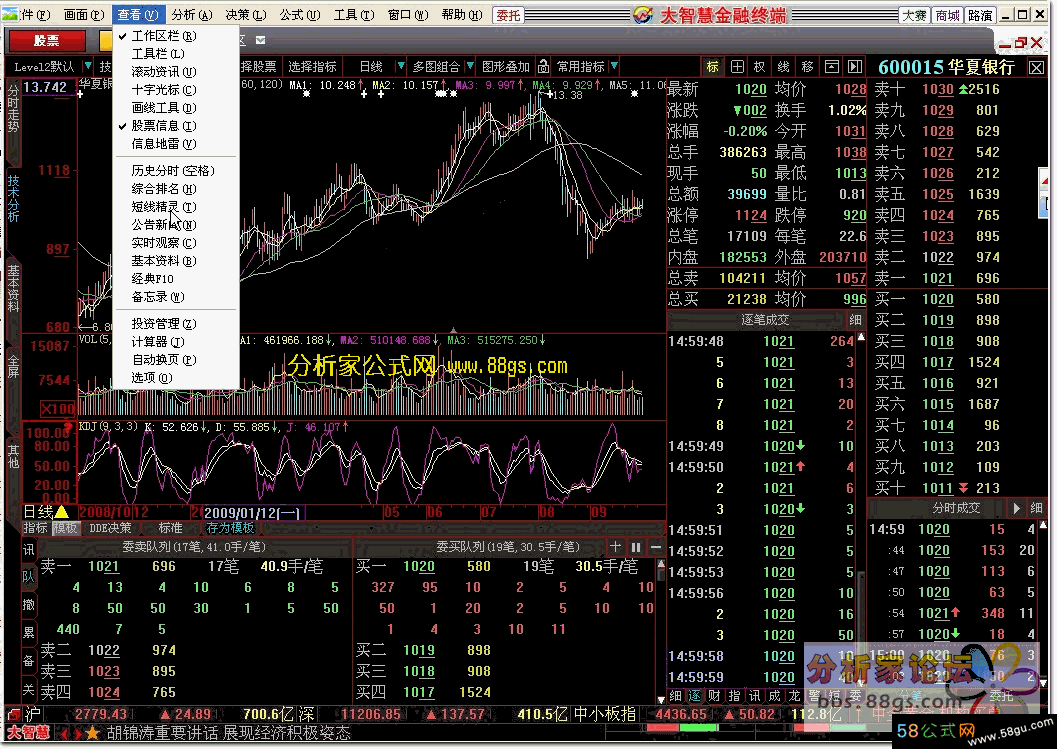
Task: Click the grid layout icon beside 标
Action: pos(737,67)
